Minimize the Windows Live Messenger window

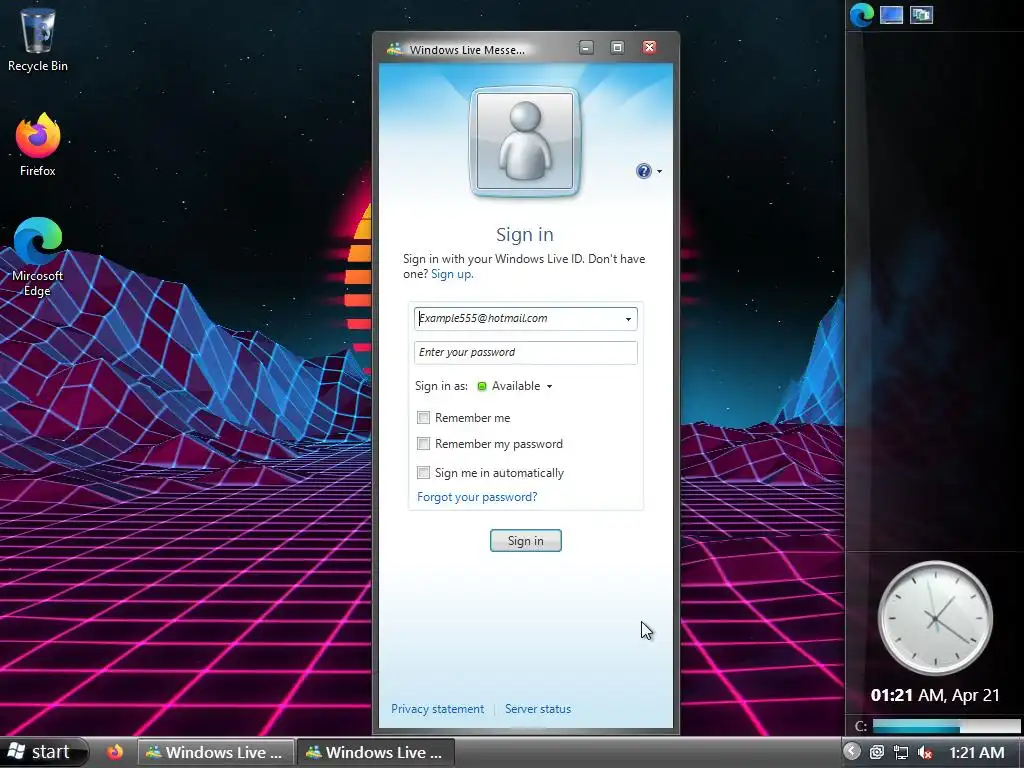pos(586,48)
